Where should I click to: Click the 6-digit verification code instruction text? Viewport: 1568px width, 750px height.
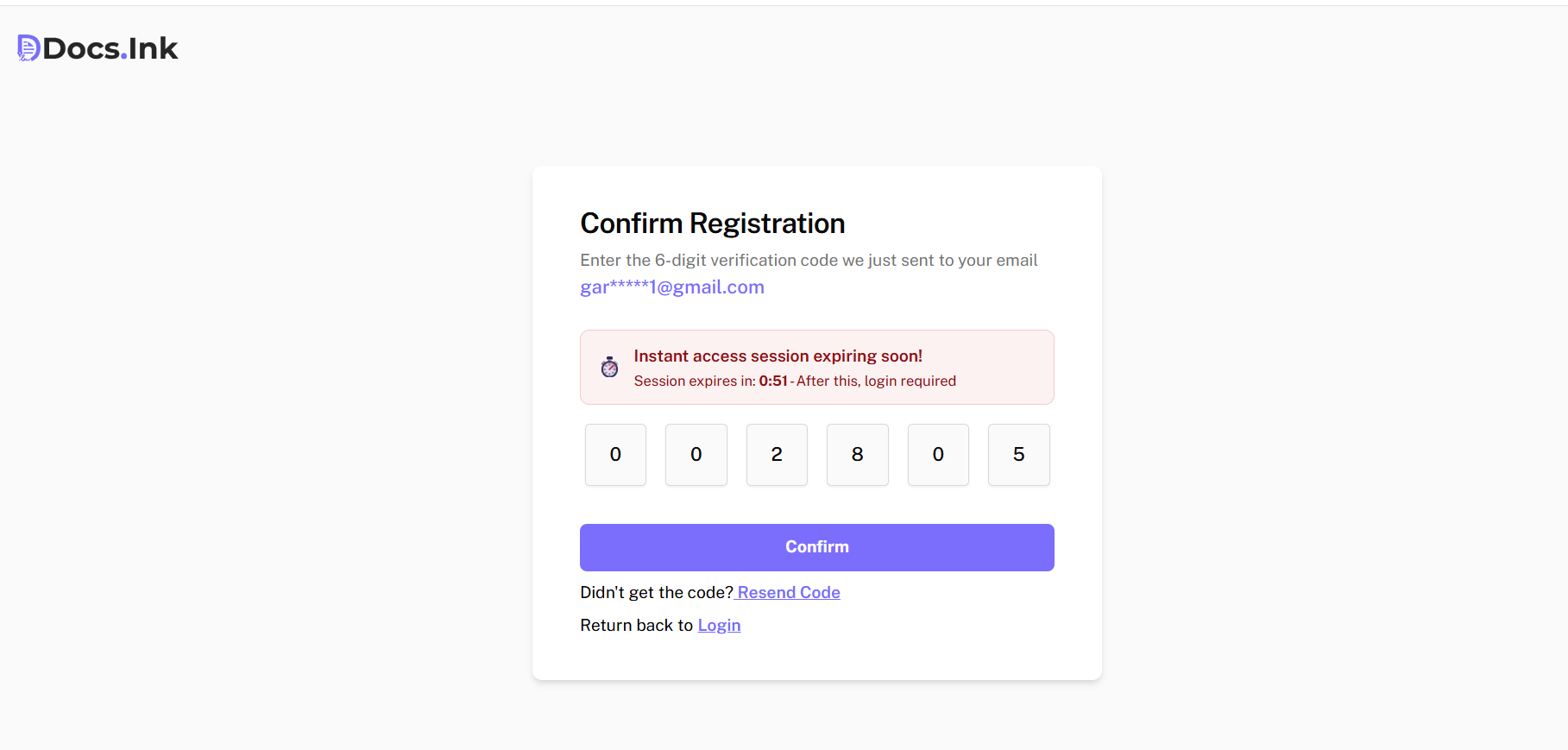tap(809, 261)
